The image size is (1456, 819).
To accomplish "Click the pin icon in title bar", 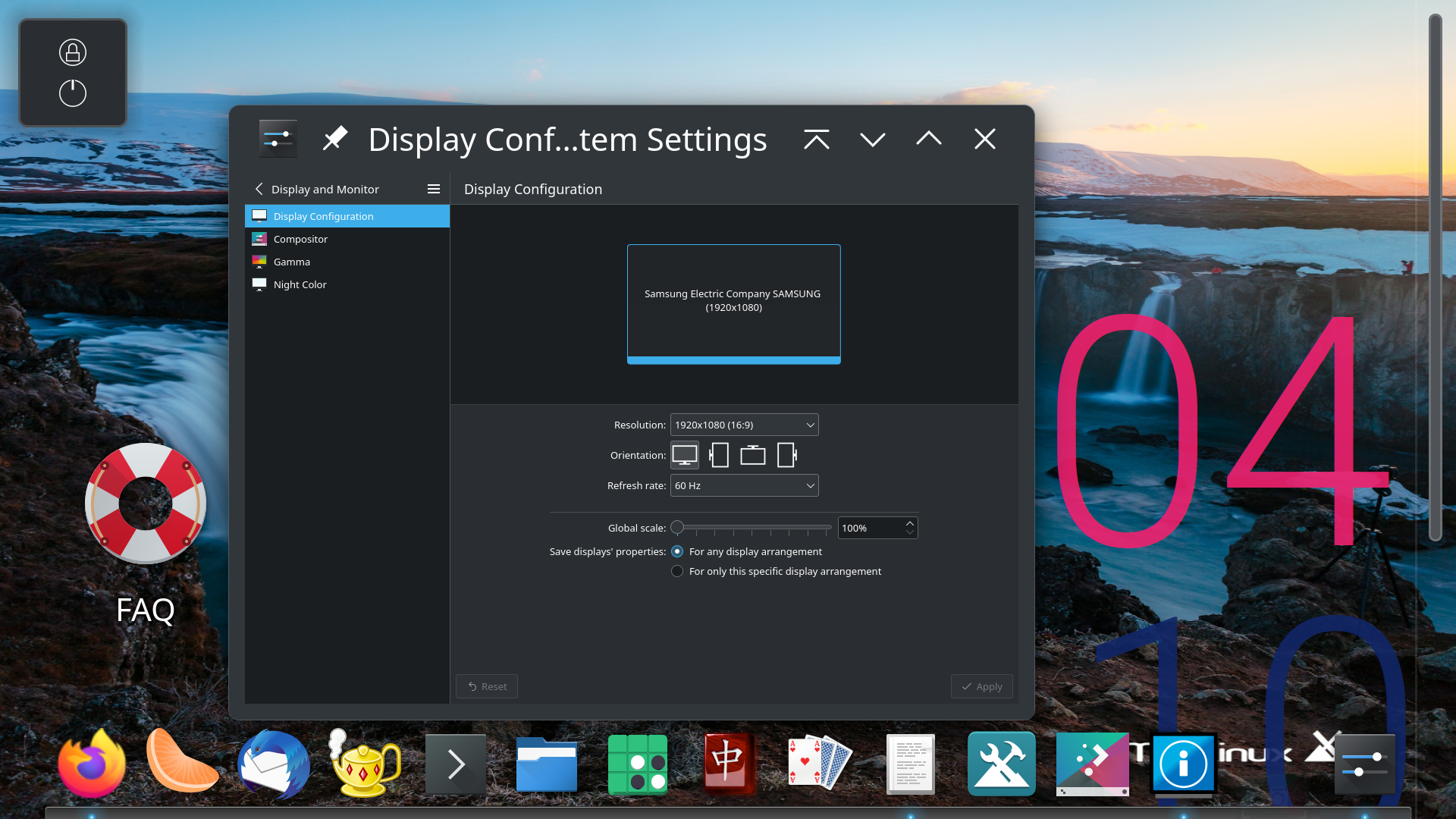I will point(334,139).
